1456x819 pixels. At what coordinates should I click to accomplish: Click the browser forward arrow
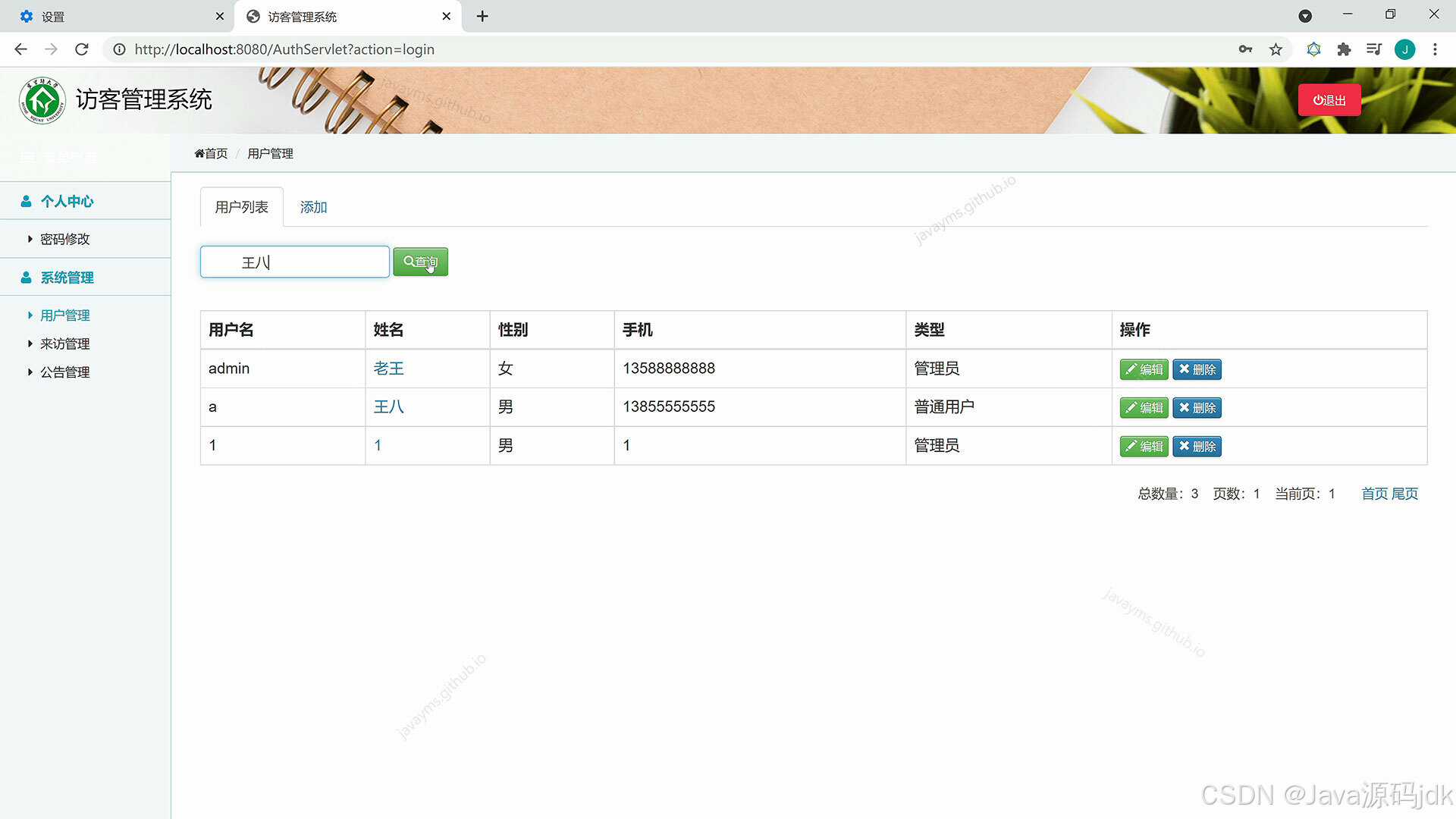pyautogui.click(x=51, y=49)
